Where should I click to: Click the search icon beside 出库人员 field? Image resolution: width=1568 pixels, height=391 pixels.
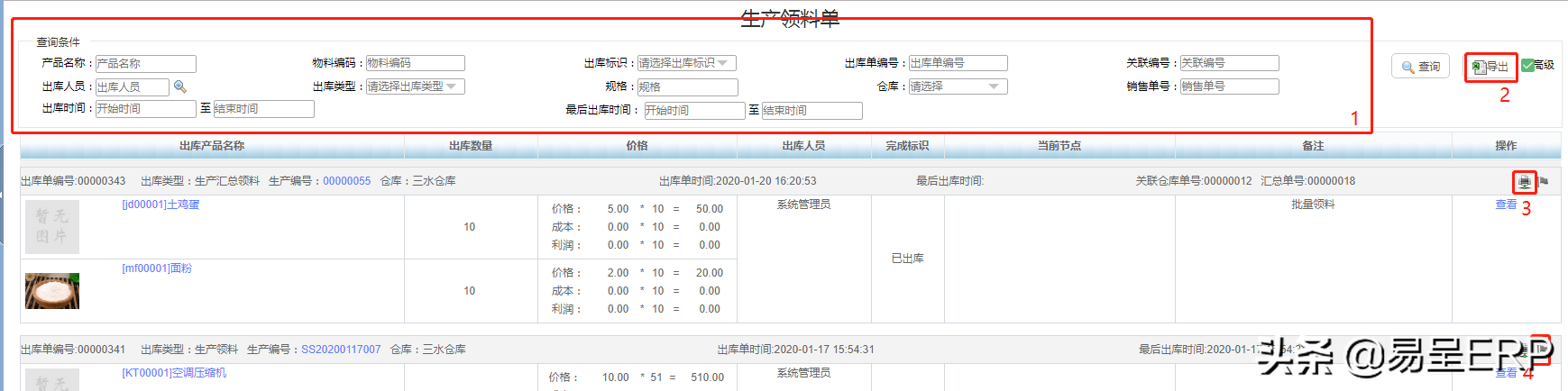point(180,86)
